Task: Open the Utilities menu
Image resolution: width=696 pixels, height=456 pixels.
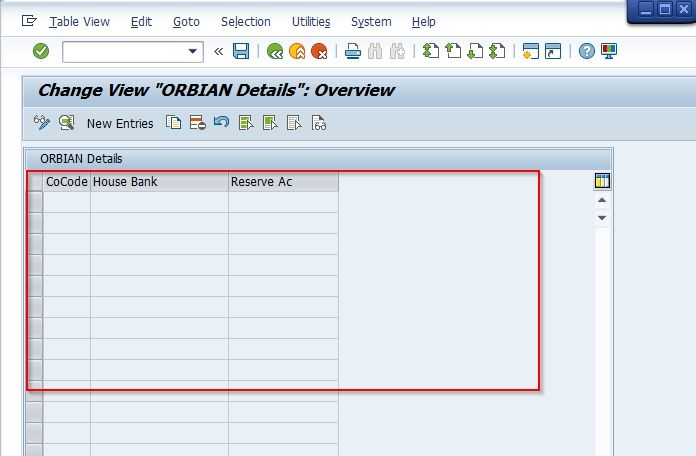Action: coord(311,22)
